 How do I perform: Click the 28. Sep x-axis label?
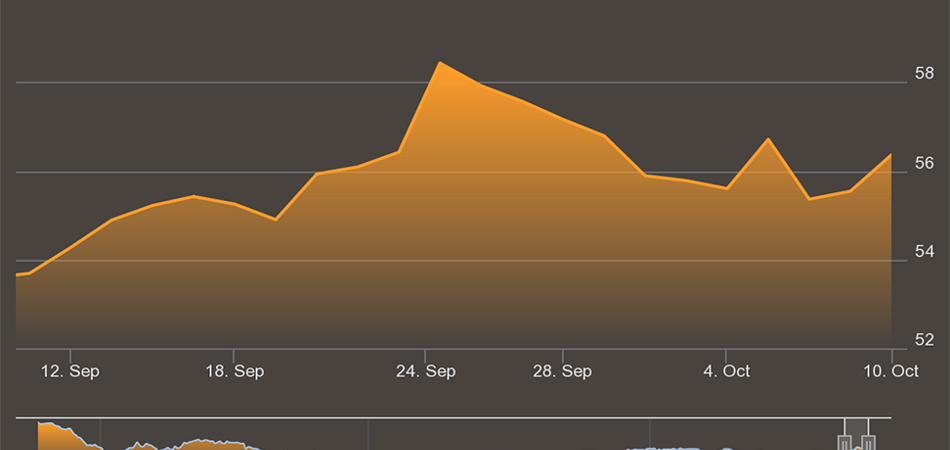(x=562, y=371)
